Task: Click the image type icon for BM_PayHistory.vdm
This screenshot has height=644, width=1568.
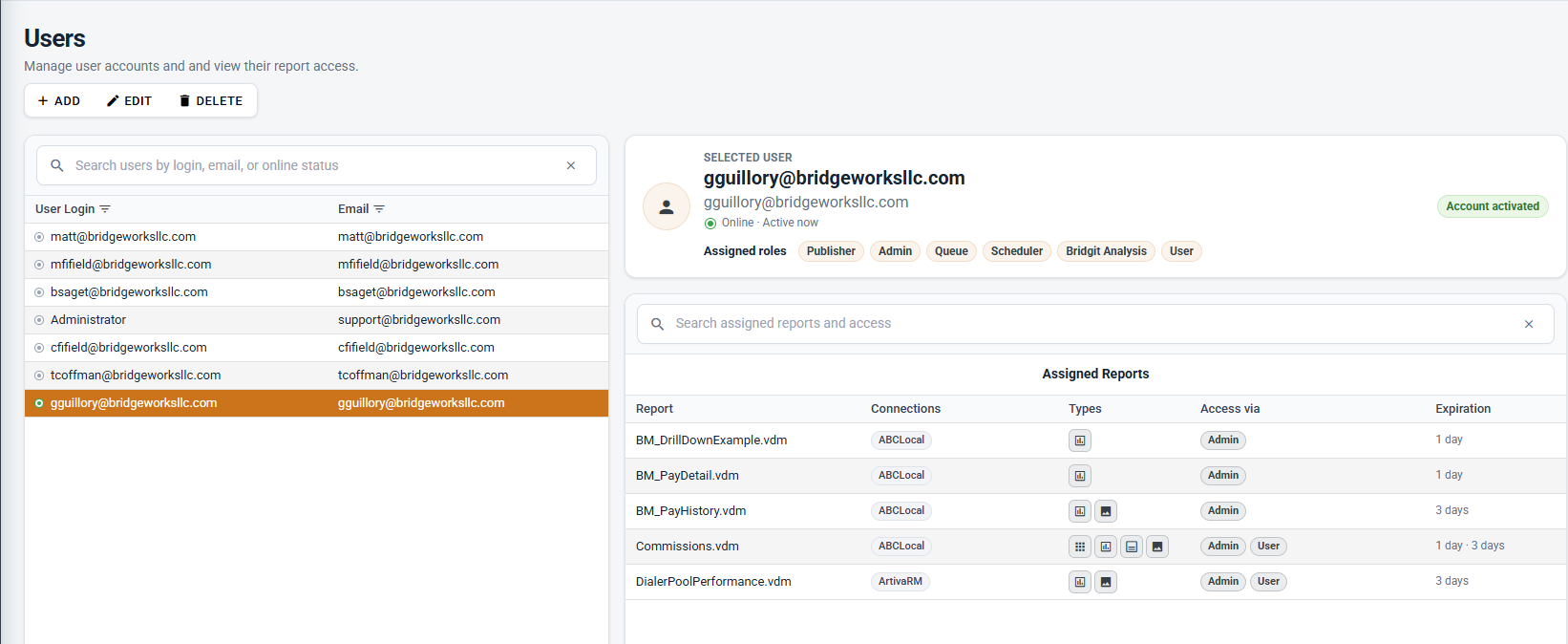Action: click(1106, 511)
